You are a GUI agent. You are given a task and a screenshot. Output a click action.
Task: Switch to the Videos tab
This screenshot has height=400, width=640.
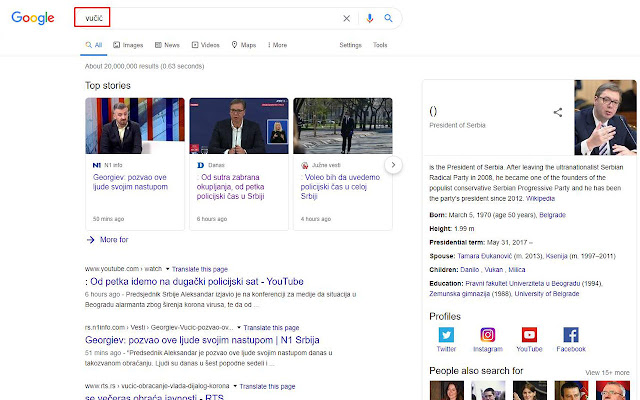206,45
